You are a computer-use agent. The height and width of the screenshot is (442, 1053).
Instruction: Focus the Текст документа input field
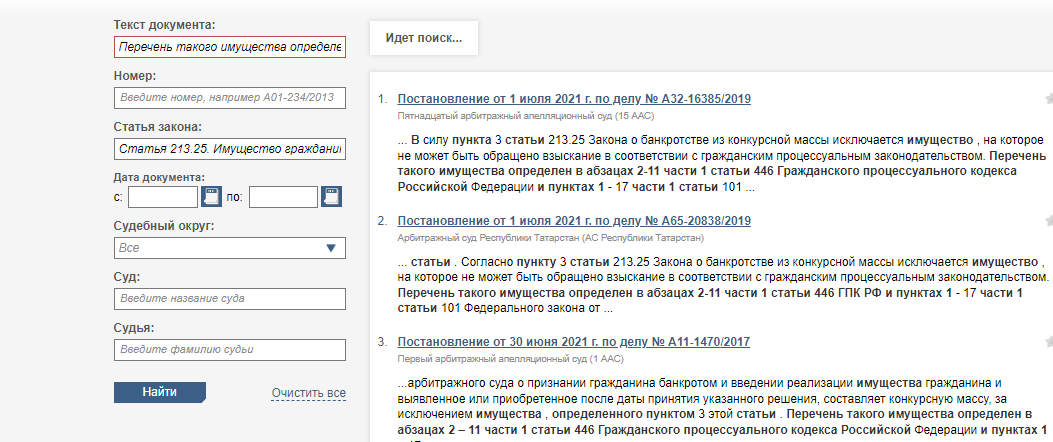pos(229,48)
